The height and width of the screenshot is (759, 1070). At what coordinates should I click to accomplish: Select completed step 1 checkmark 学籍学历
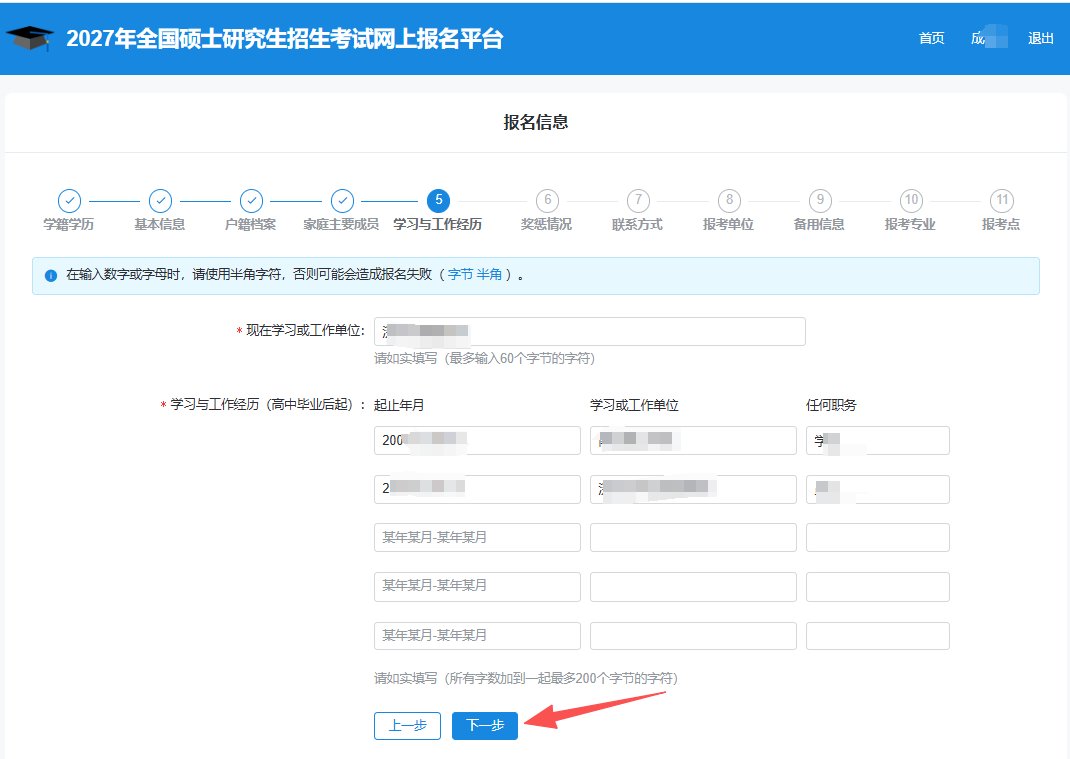pos(70,201)
